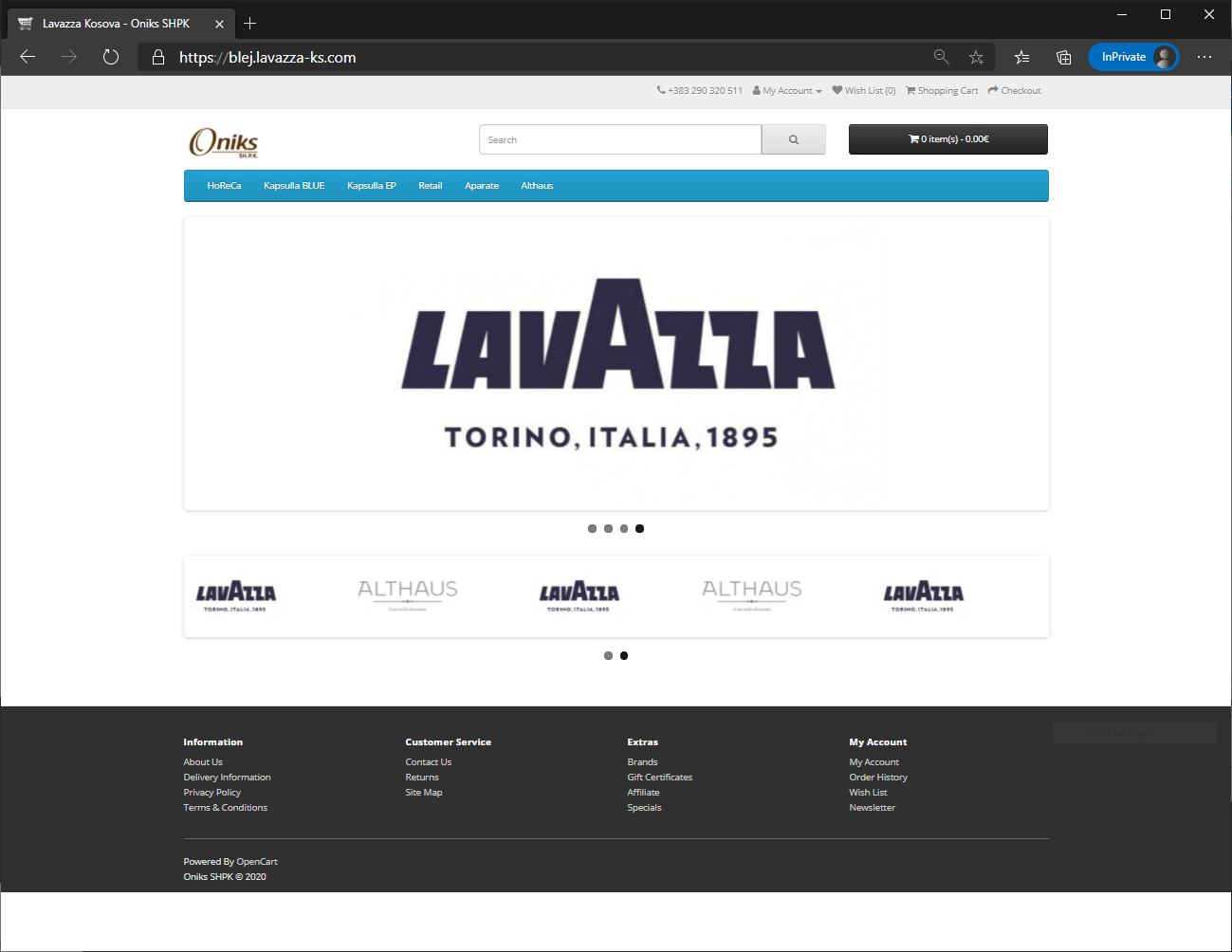
Task: Open the 0 item(s) cart dropdown
Action: click(x=948, y=139)
